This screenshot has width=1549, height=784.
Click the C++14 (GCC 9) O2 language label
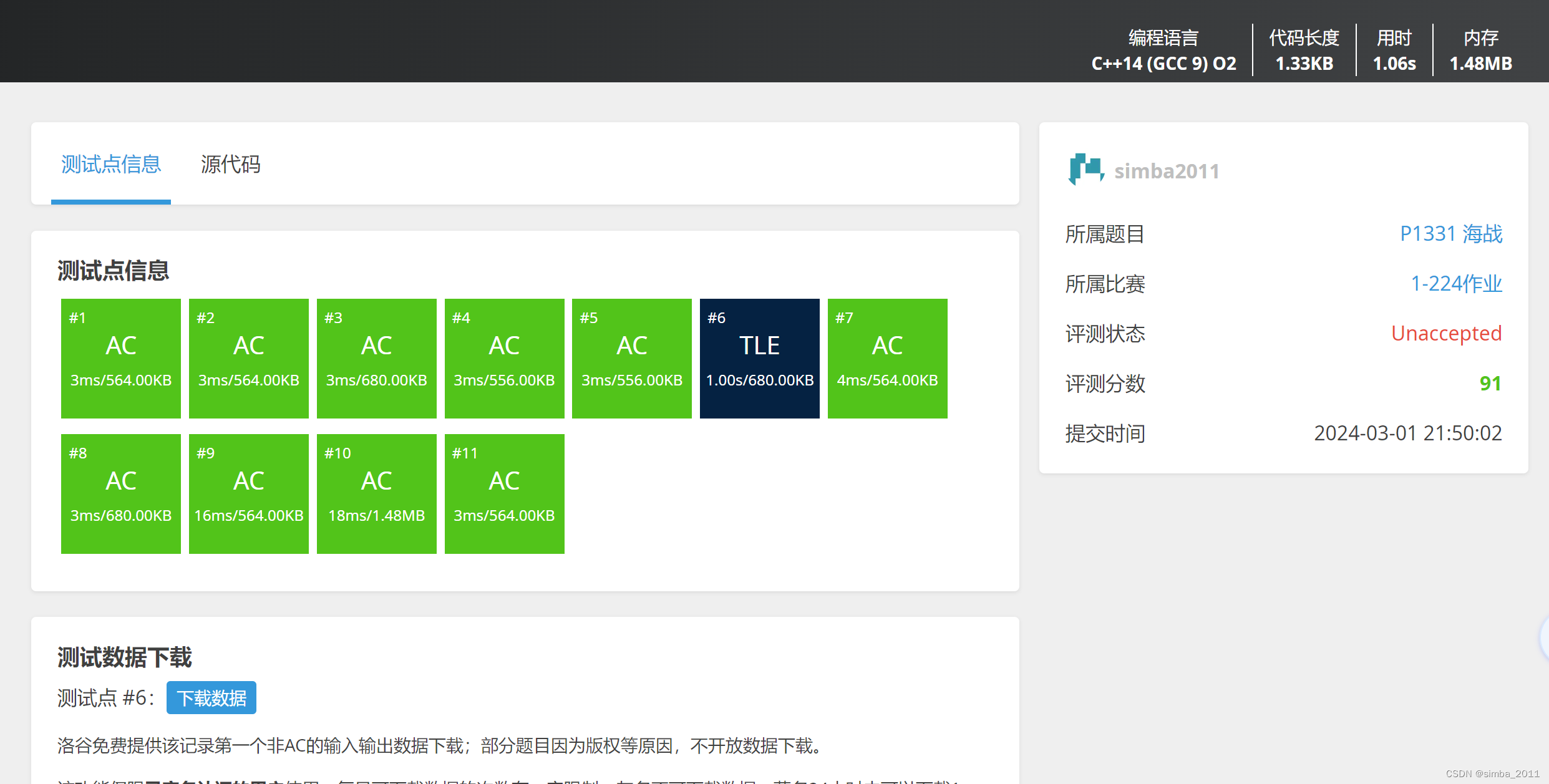pyautogui.click(x=1163, y=64)
